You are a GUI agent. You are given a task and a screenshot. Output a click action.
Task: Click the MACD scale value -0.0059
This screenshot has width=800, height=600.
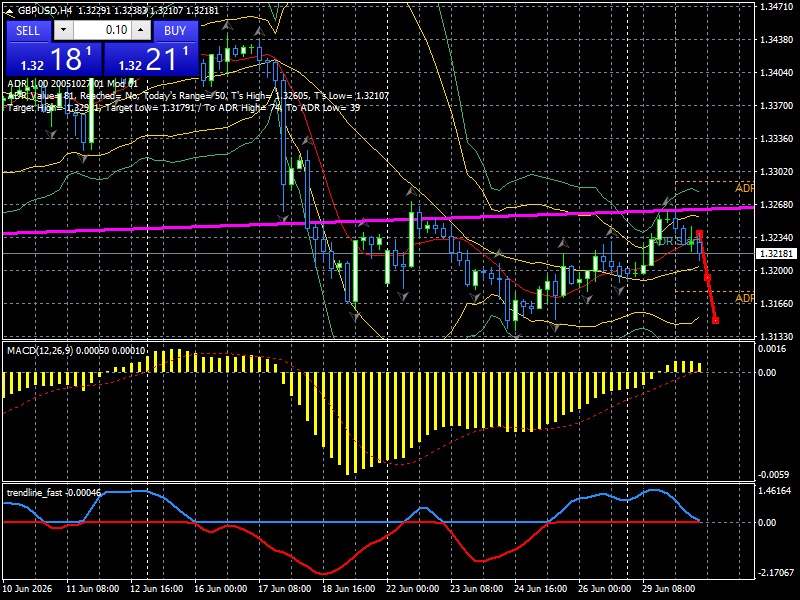tap(773, 474)
